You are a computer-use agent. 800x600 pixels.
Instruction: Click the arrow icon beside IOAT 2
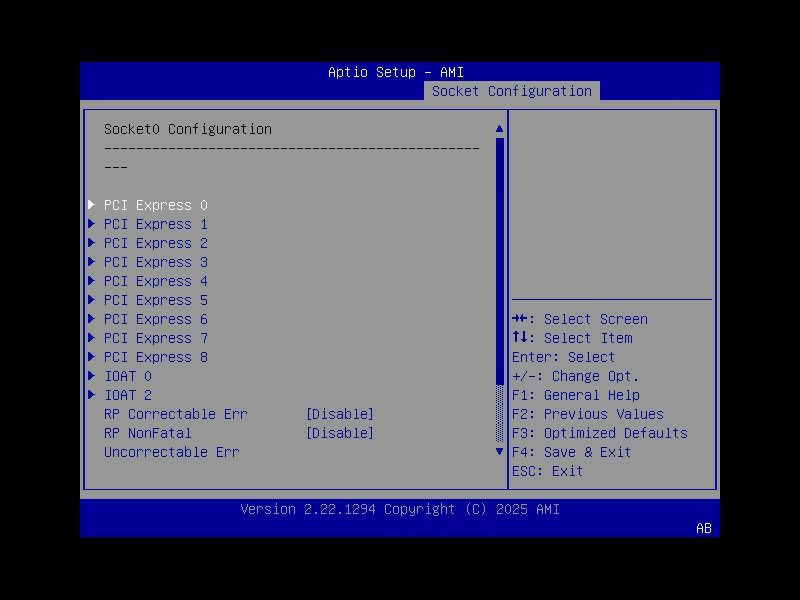coord(92,395)
